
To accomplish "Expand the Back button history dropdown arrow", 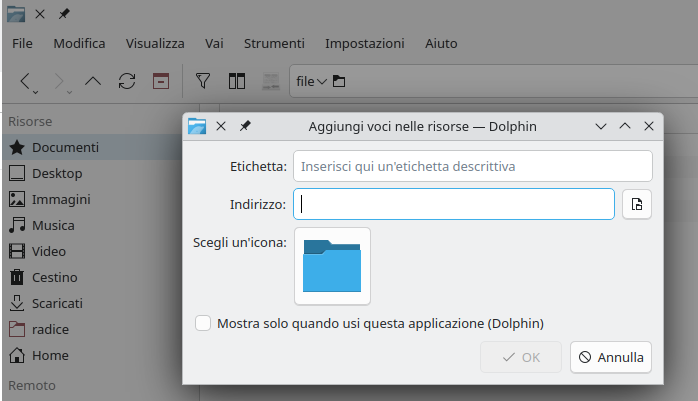I will pos(36,92).
